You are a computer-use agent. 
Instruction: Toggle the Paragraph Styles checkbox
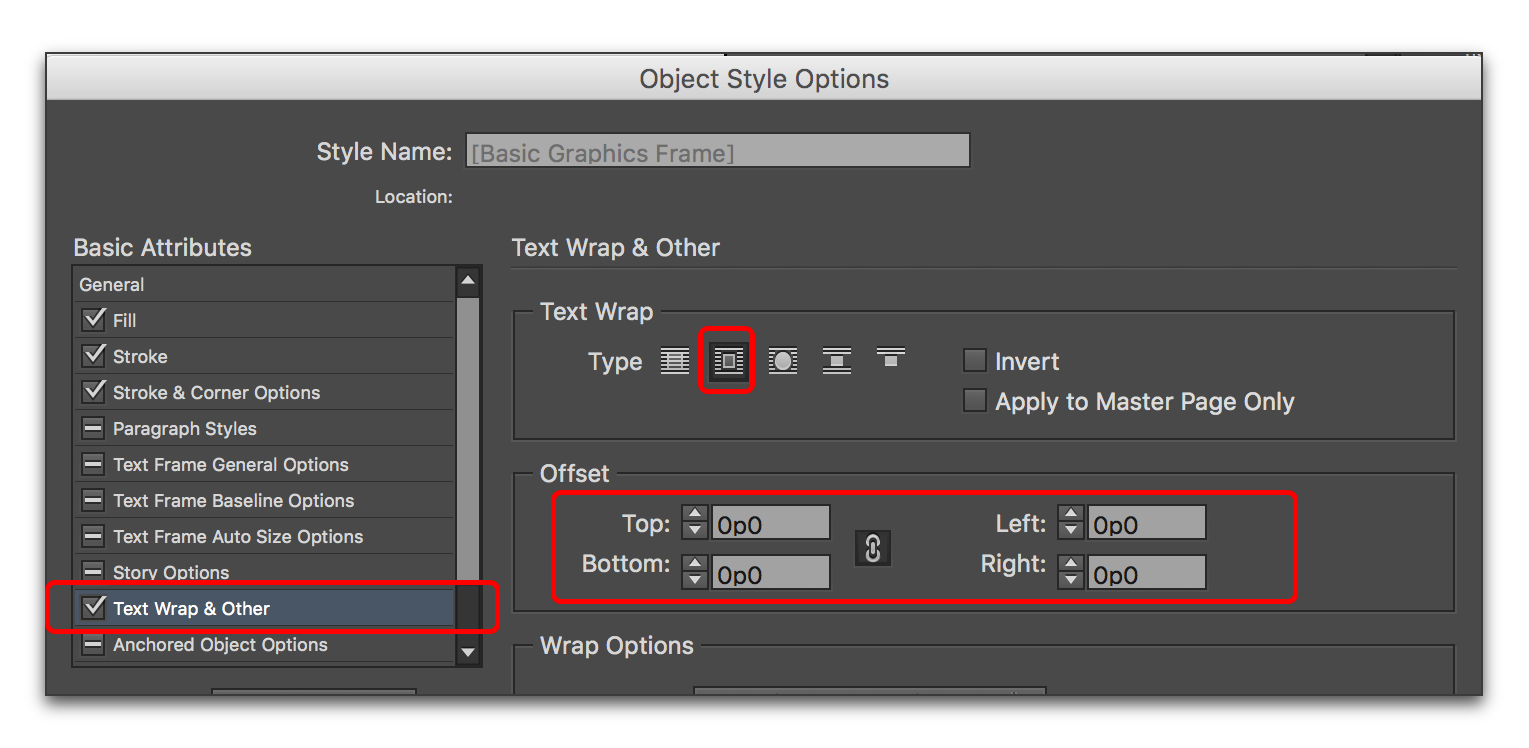tap(94, 428)
